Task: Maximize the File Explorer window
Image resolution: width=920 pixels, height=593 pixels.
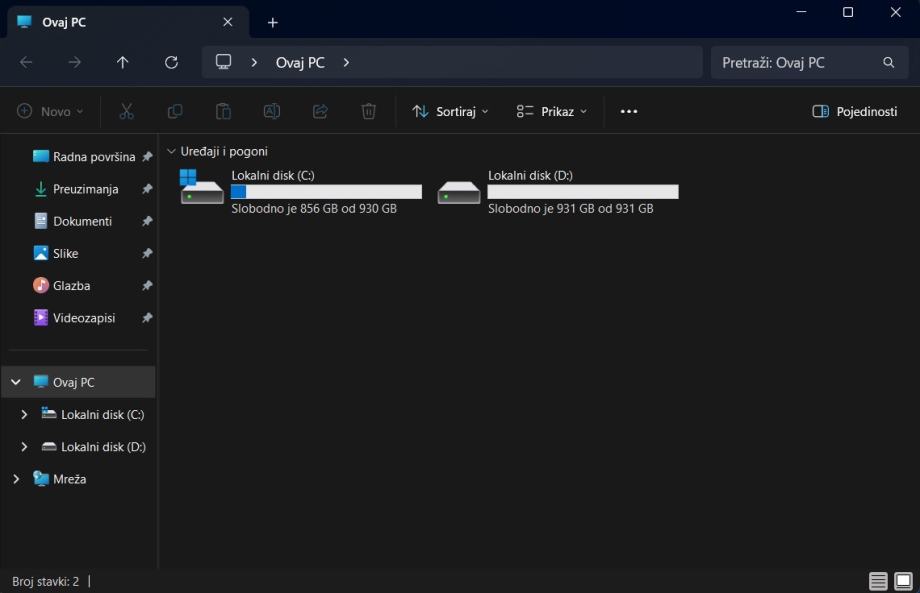Action: 848,12
